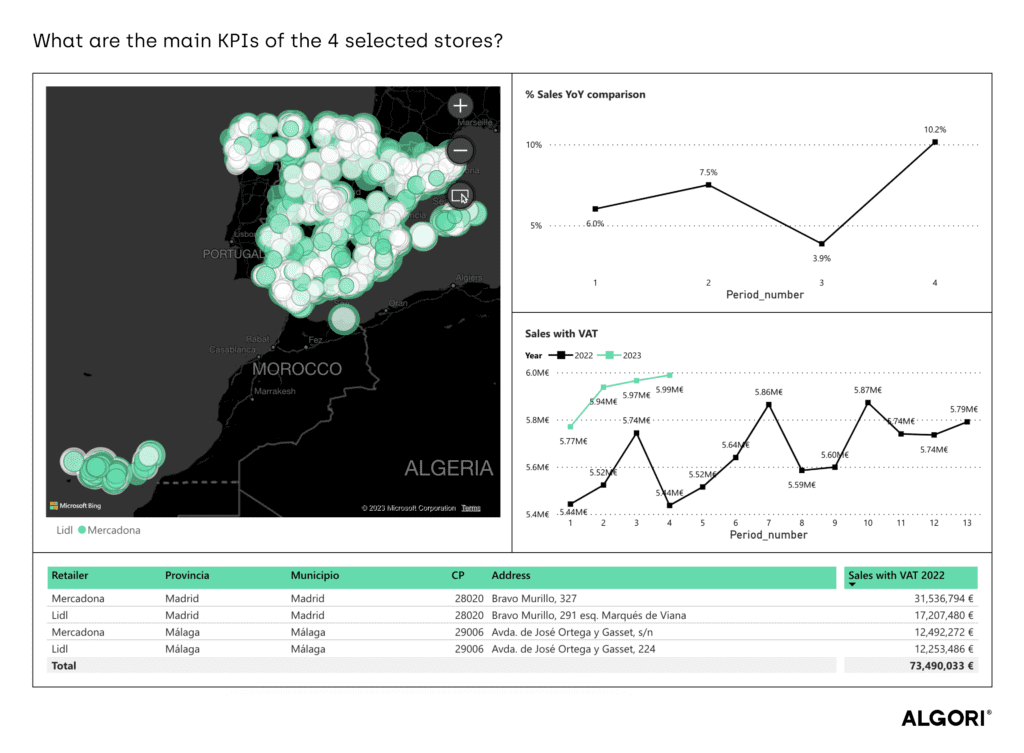Select the large store bubble near Melilla coast

[x=344, y=319]
